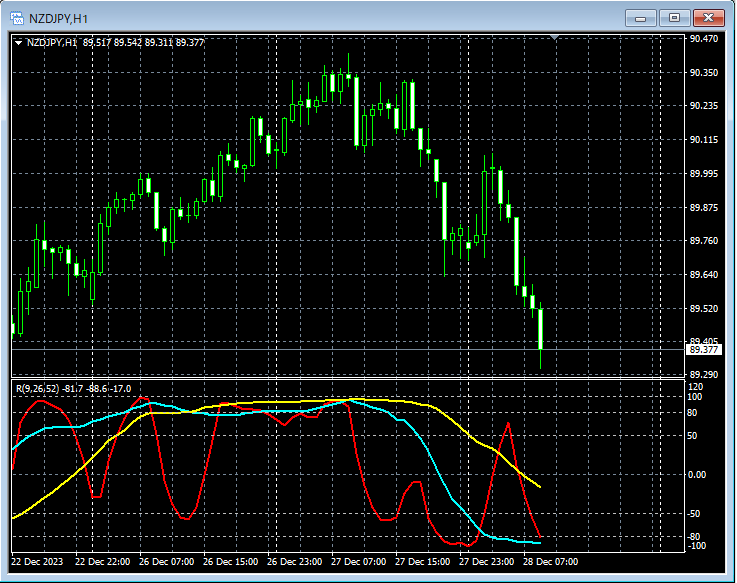The image size is (737, 583).
Task: Click the 27 Dec 15:00 time label
Action: [422, 562]
